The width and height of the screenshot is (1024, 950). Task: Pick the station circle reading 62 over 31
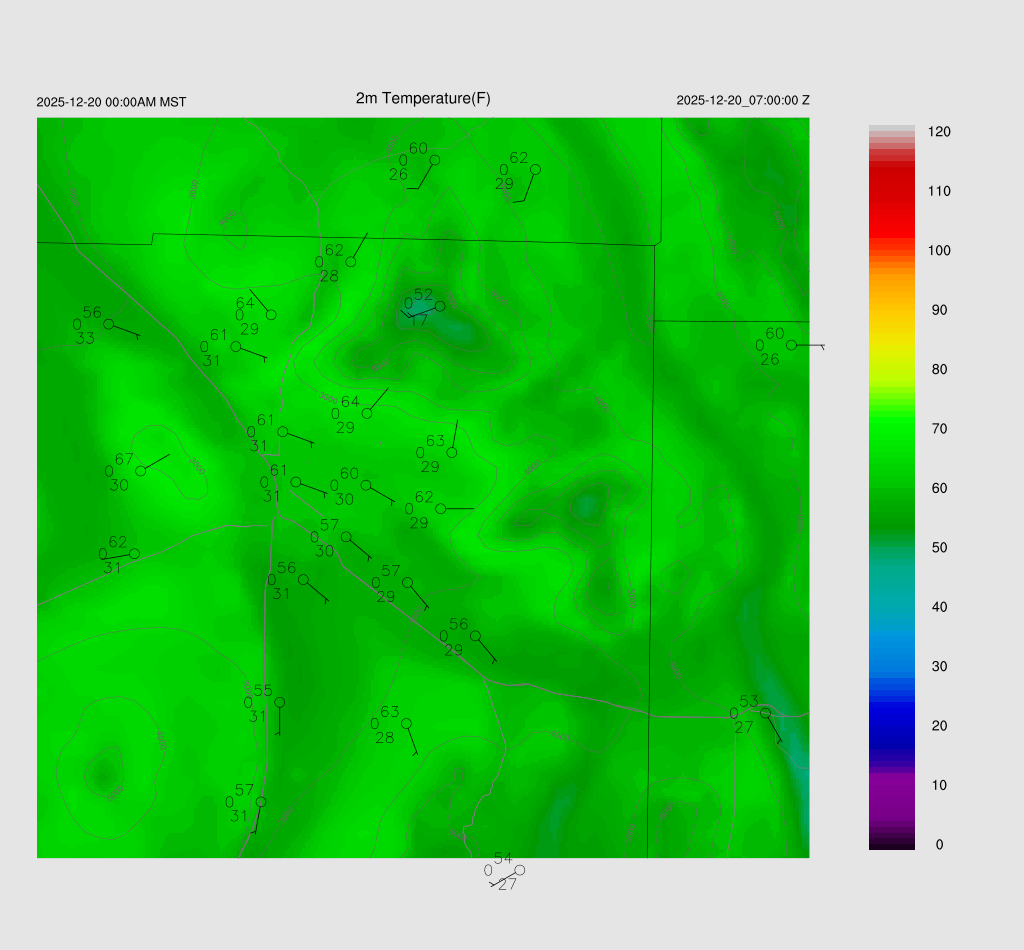pos(134,553)
